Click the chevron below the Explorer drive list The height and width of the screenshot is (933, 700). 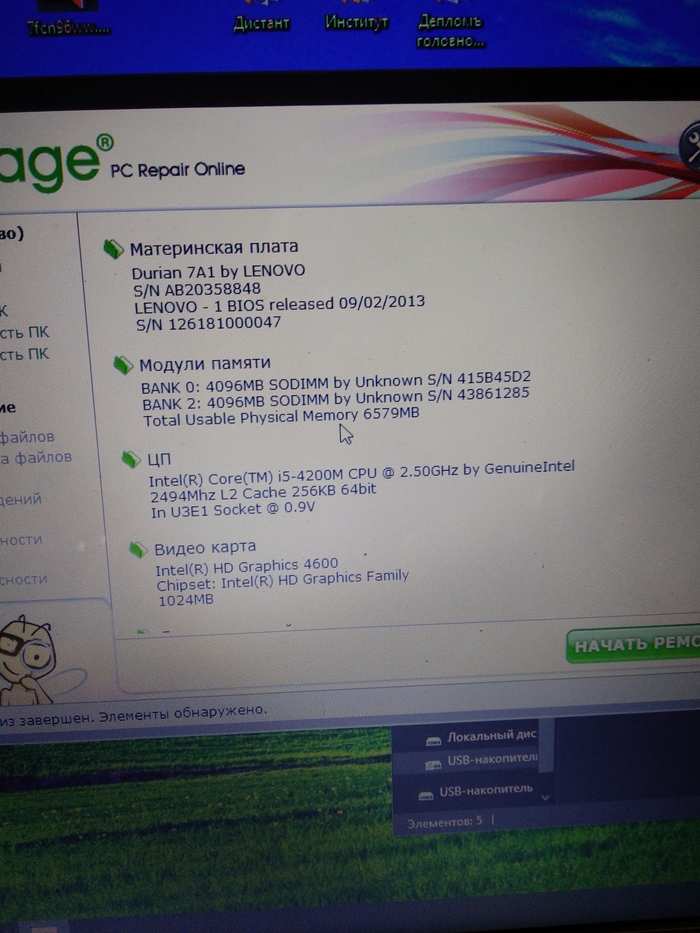coord(545,798)
